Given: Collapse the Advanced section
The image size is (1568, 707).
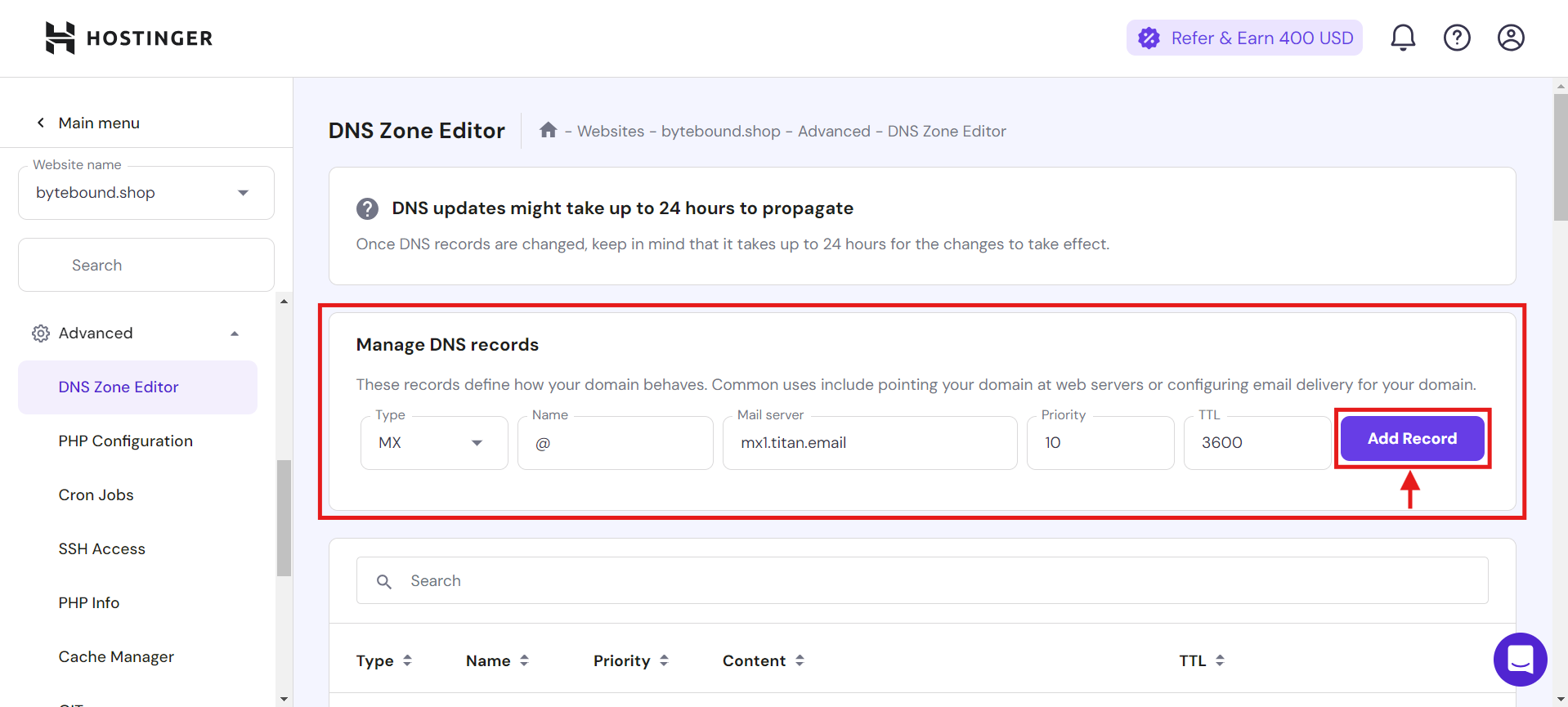Looking at the screenshot, I should 235,333.
